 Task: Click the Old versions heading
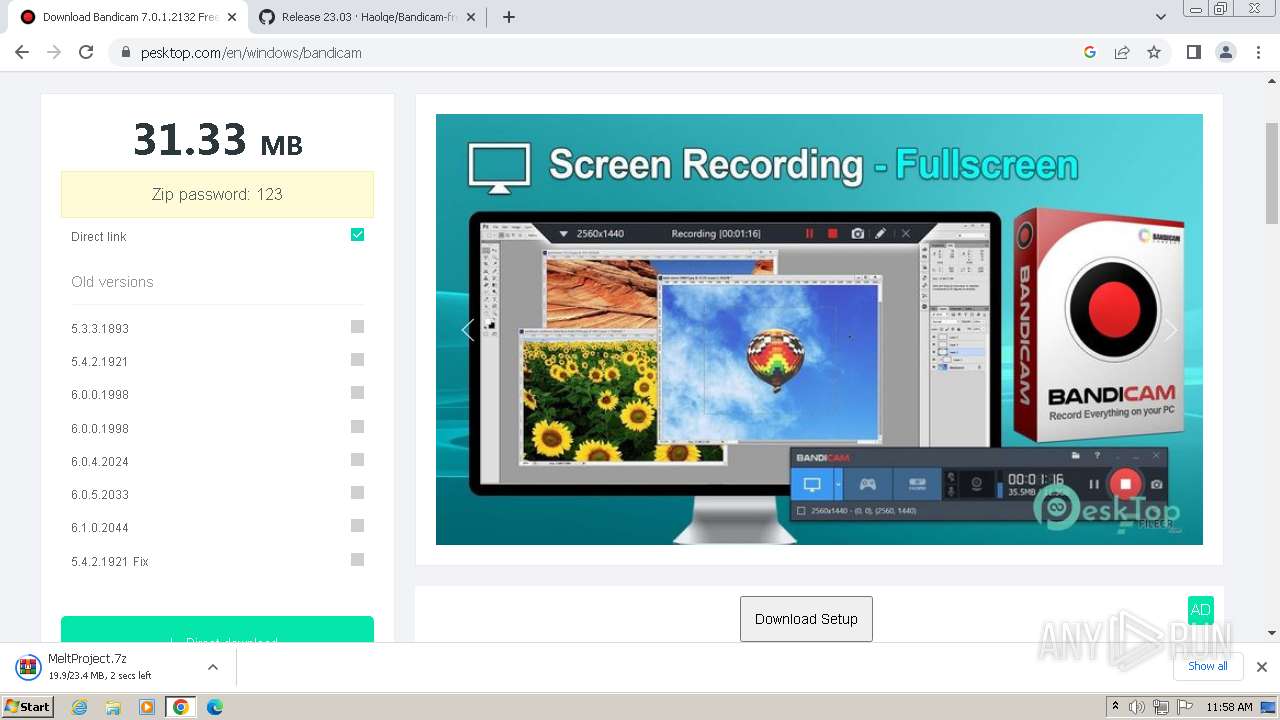(112, 282)
